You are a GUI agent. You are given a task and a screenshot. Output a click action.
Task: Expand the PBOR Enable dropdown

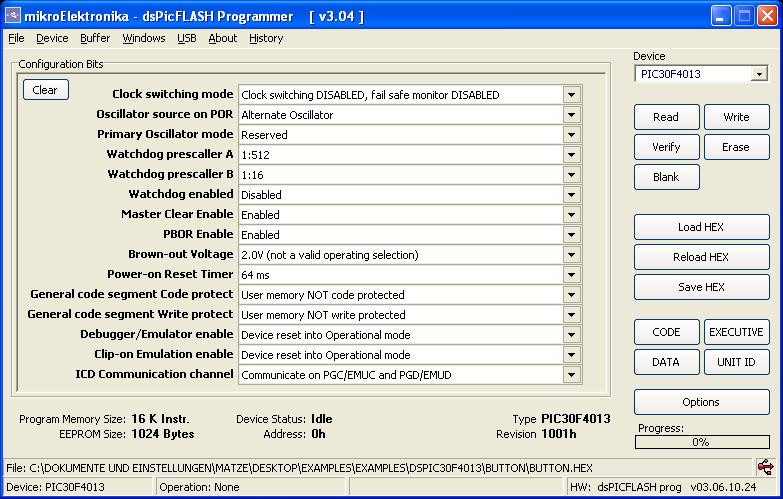click(571, 235)
